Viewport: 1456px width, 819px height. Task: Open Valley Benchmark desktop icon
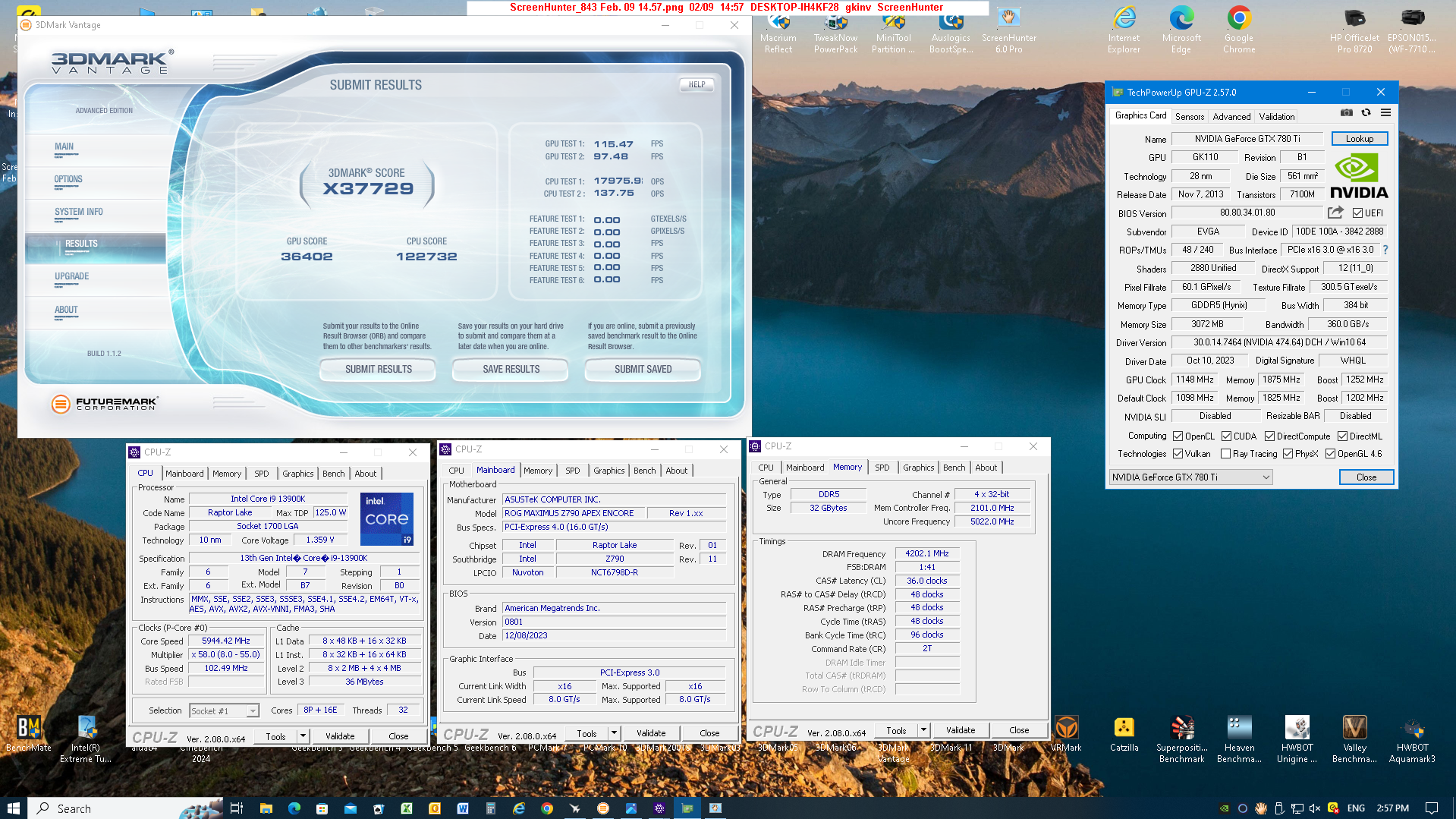point(1354,739)
